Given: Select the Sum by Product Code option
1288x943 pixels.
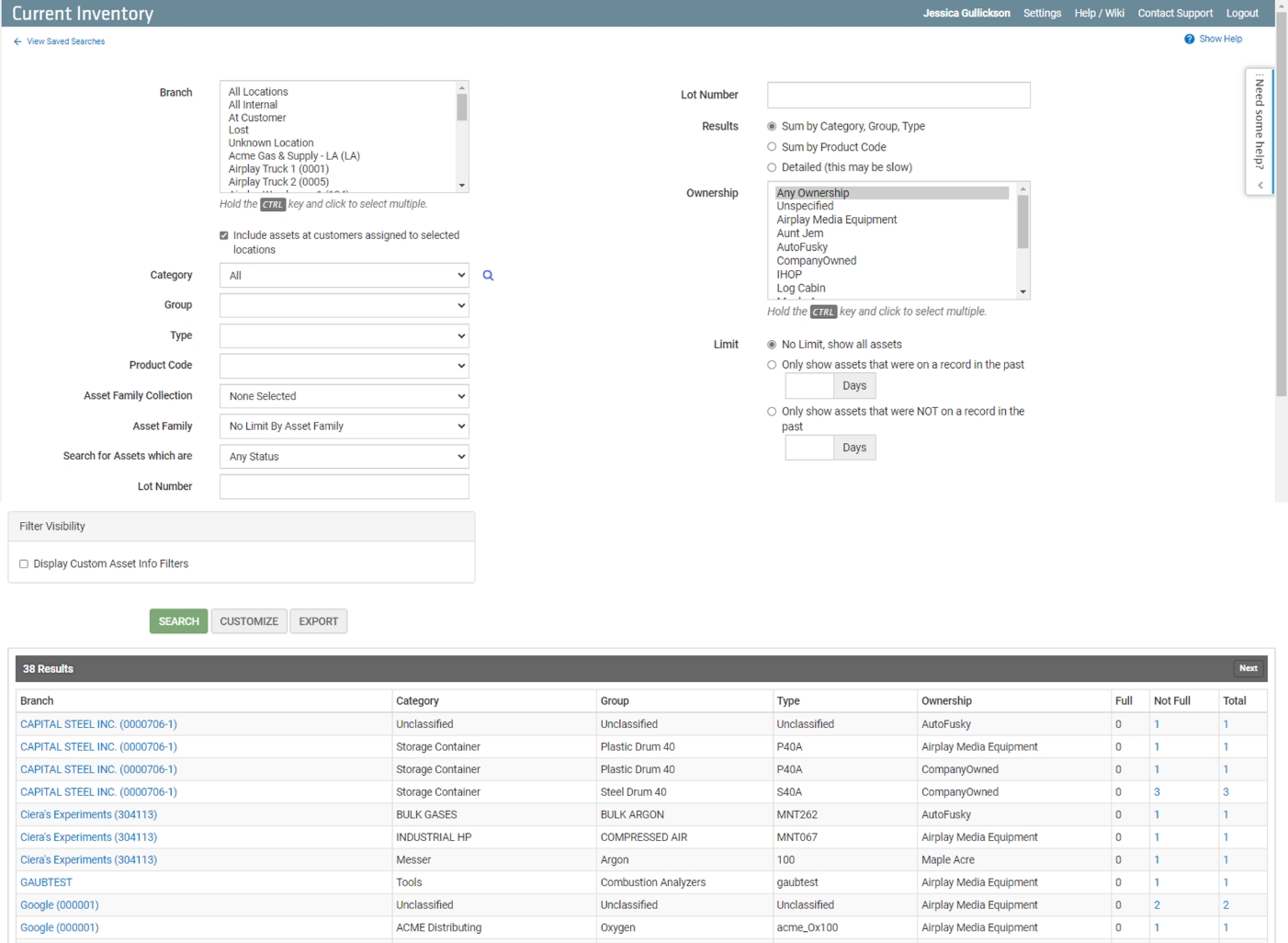Looking at the screenshot, I should [772, 146].
